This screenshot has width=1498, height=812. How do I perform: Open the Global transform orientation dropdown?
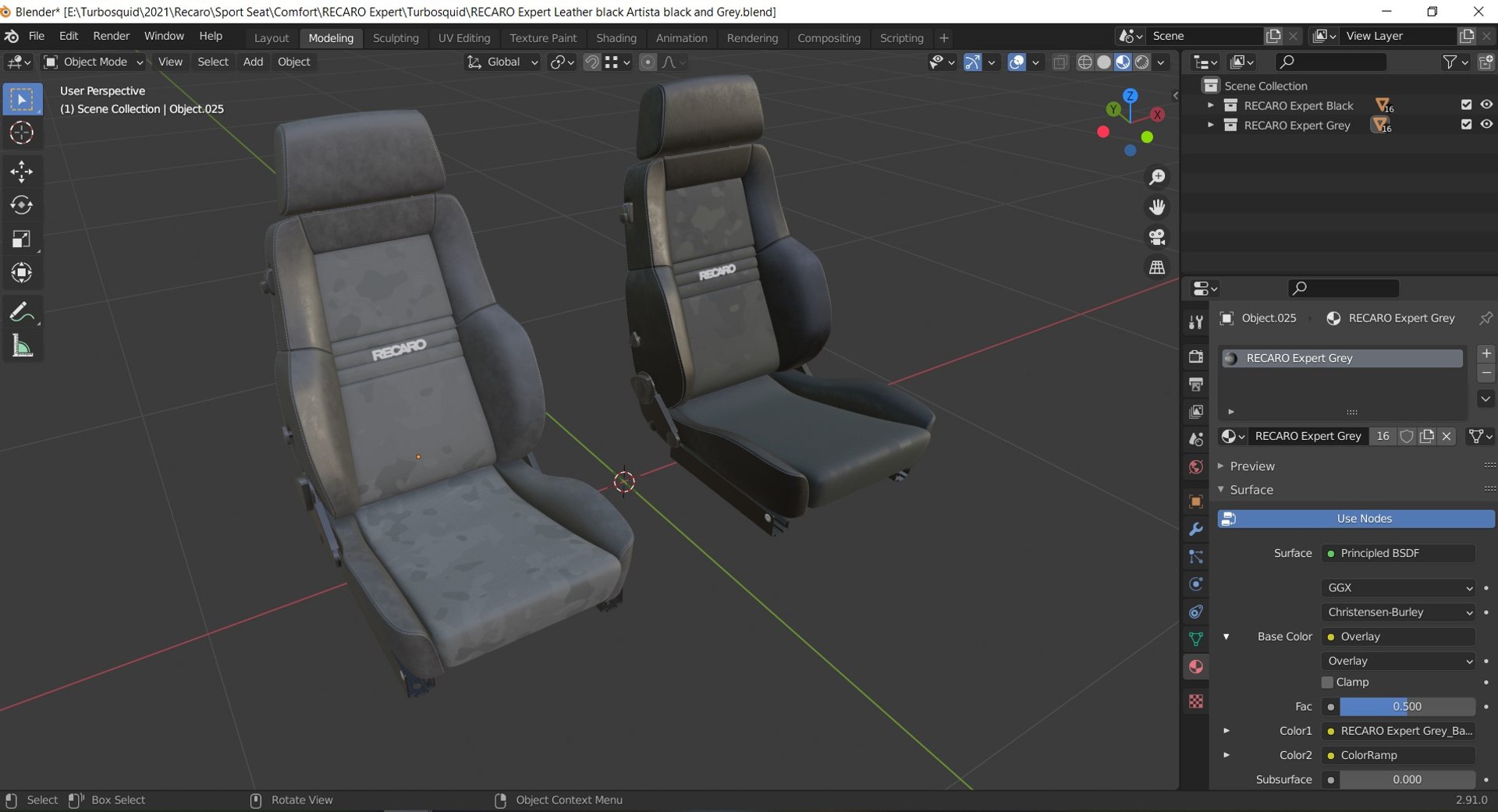[502, 62]
